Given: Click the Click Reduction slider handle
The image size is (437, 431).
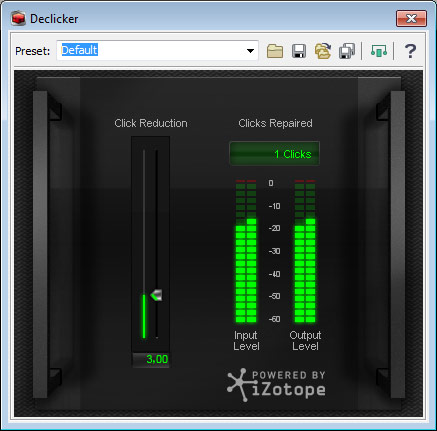Looking at the screenshot, I should tap(156, 295).
